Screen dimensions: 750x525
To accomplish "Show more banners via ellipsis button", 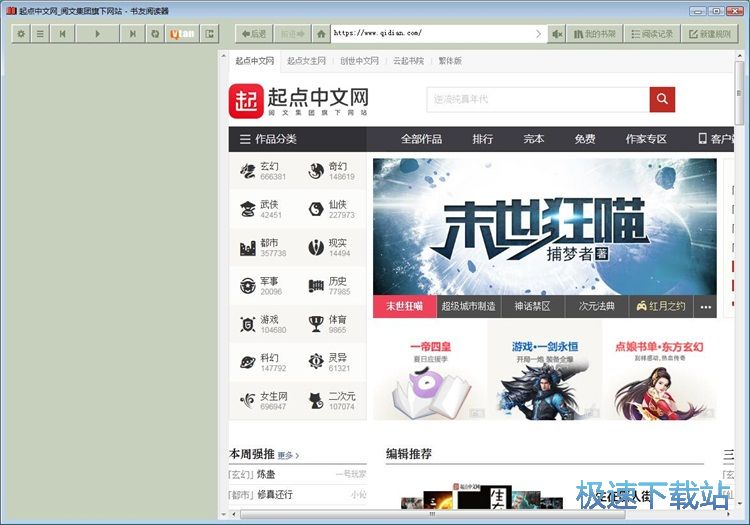I will click(x=706, y=306).
